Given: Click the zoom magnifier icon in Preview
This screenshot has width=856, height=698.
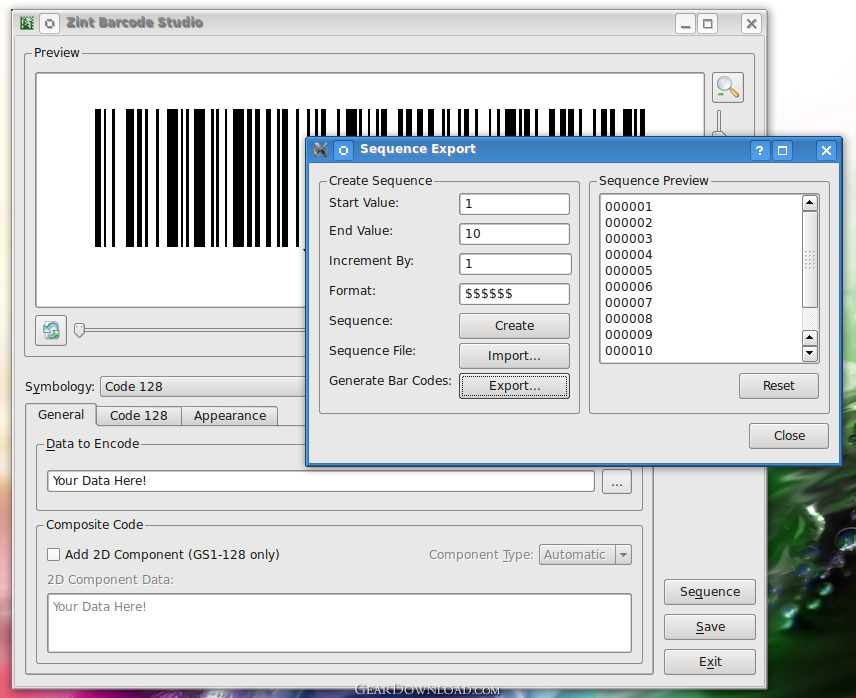Looking at the screenshot, I should tap(728, 87).
